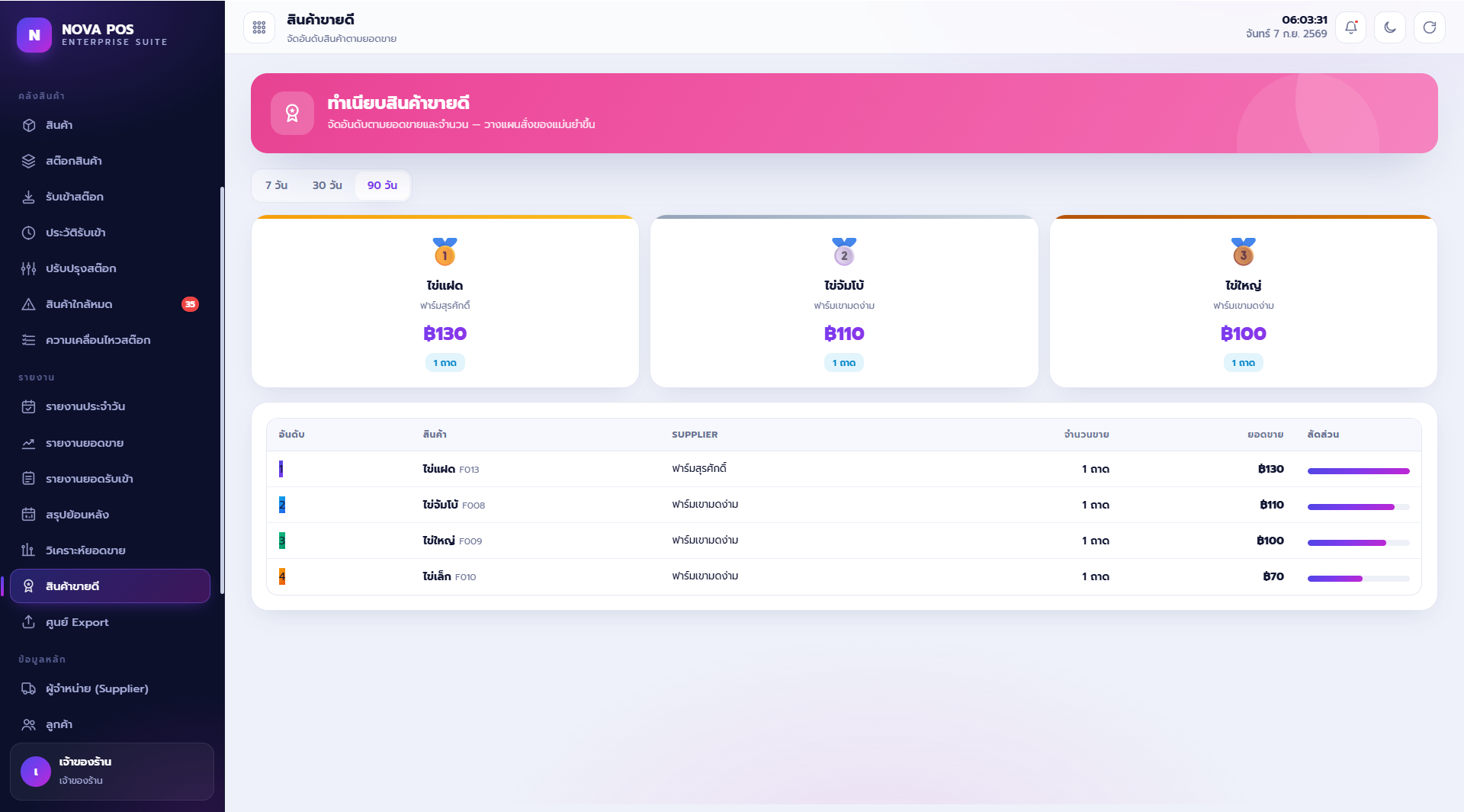The height and width of the screenshot is (812, 1464).
Task: Open the notifications bell
Action: [1350, 27]
